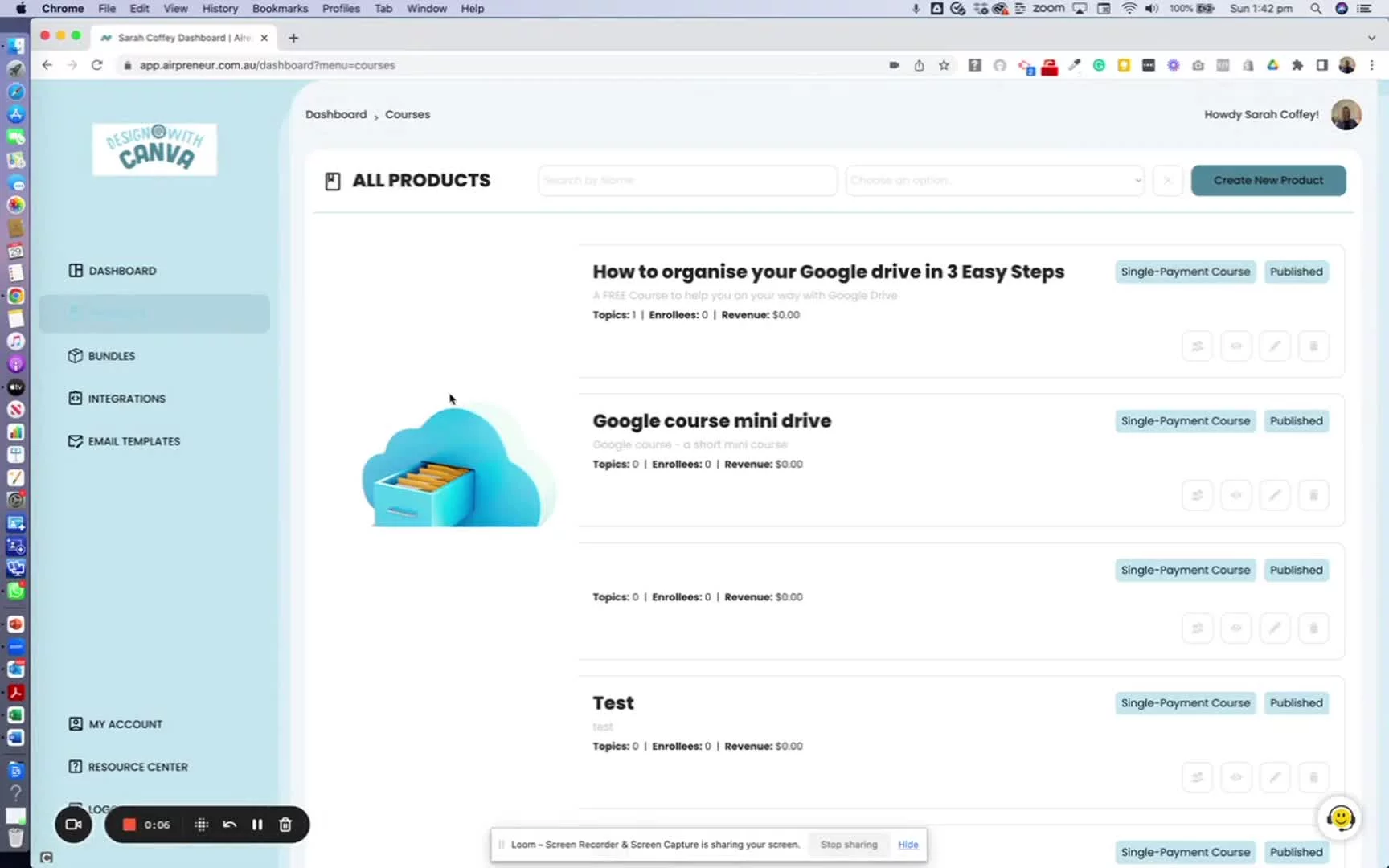Click Stop sharing in Loom banner

coord(849,845)
